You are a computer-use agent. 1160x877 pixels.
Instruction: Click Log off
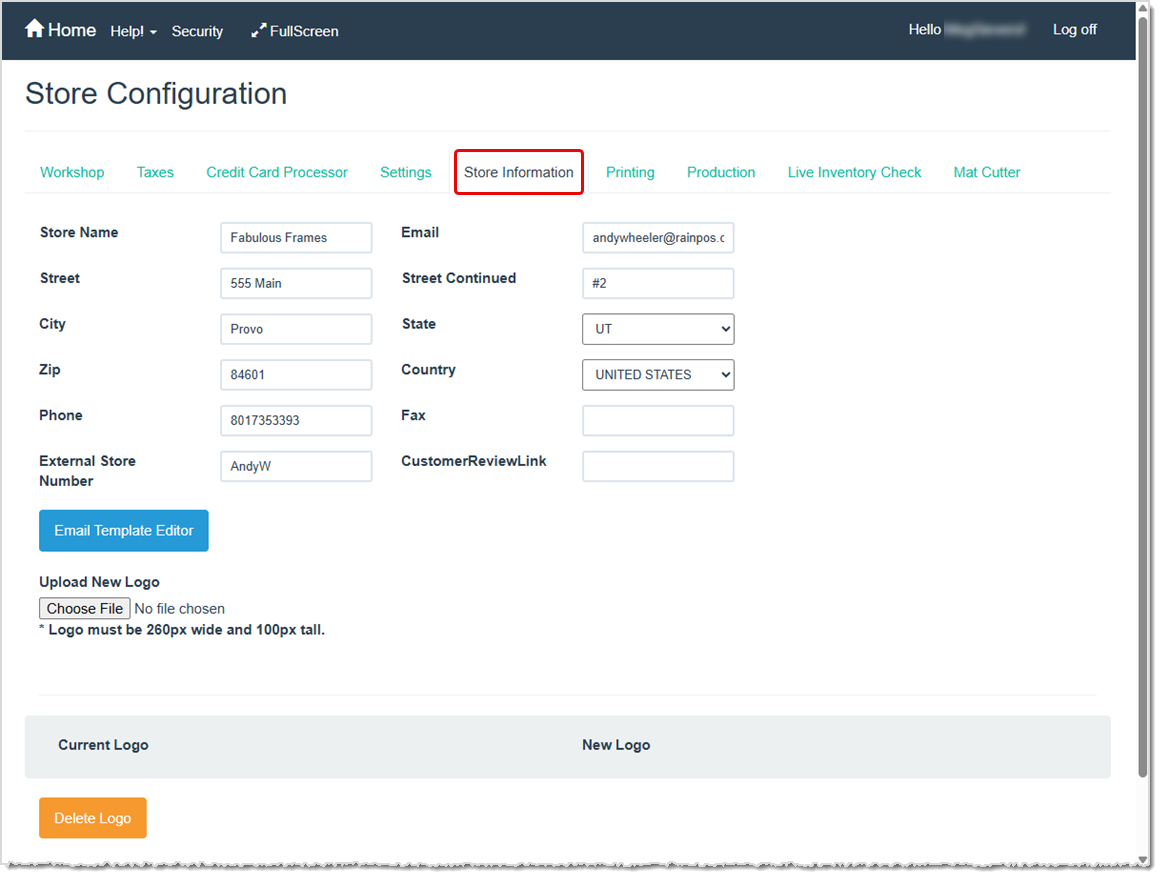coord(1074,29)
